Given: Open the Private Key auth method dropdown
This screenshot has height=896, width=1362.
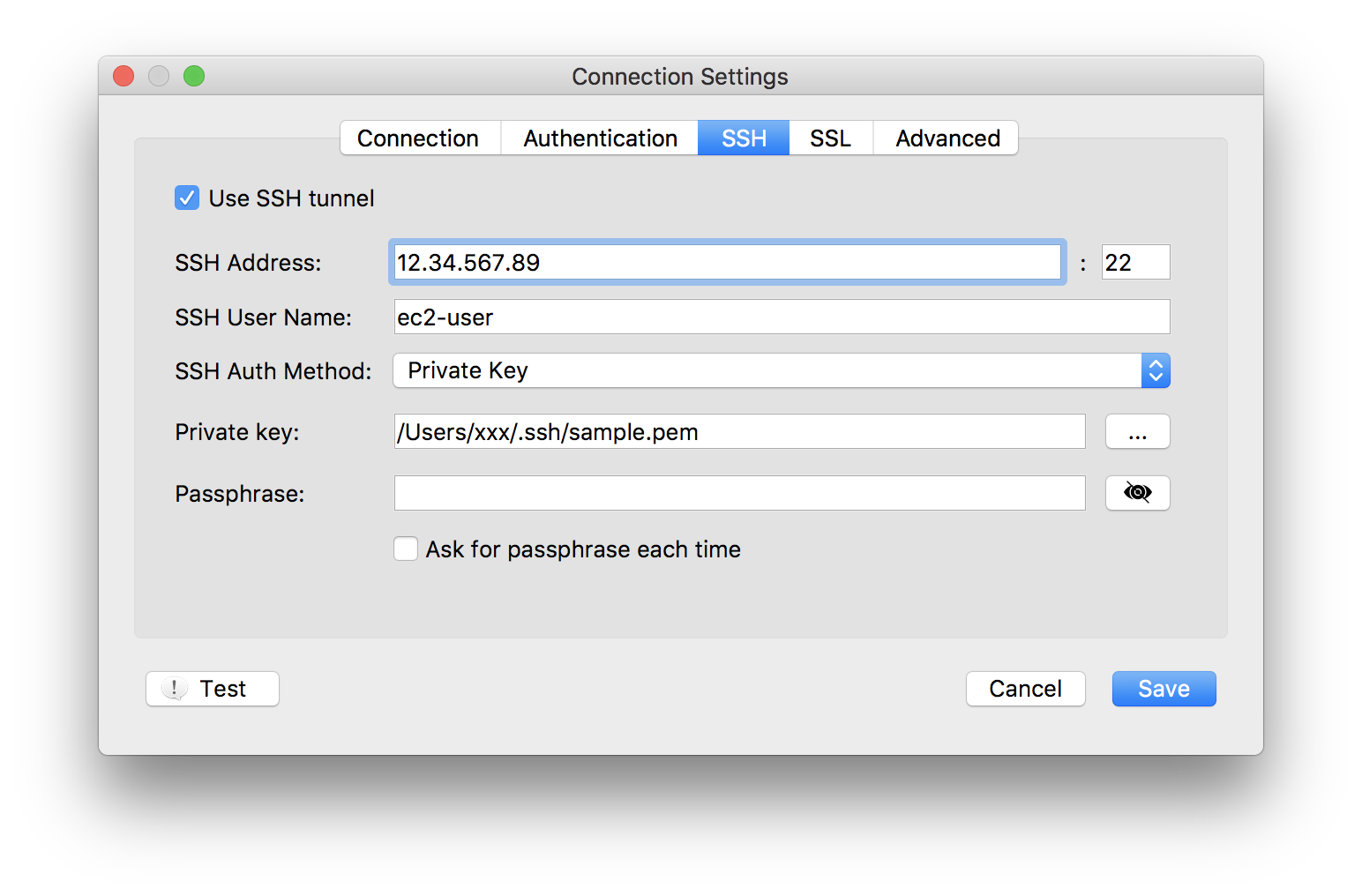Looking at the screenshot, I should (x=767, y=371).
